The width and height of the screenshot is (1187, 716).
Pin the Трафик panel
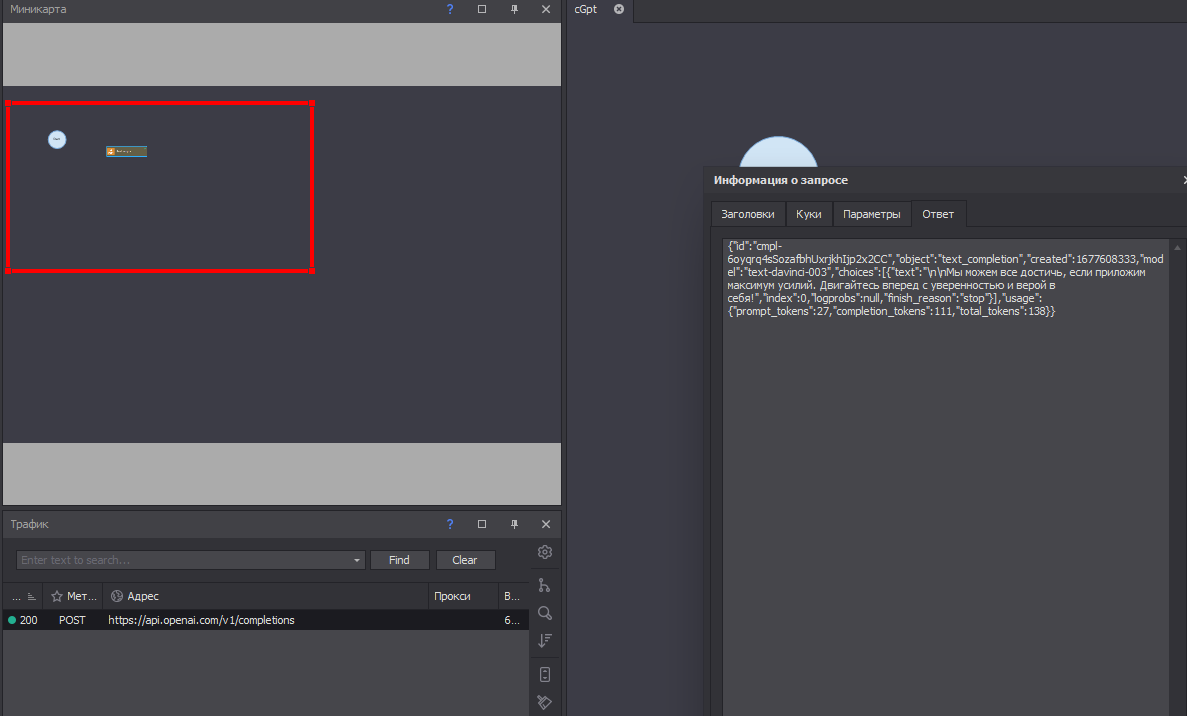[514, 524]
